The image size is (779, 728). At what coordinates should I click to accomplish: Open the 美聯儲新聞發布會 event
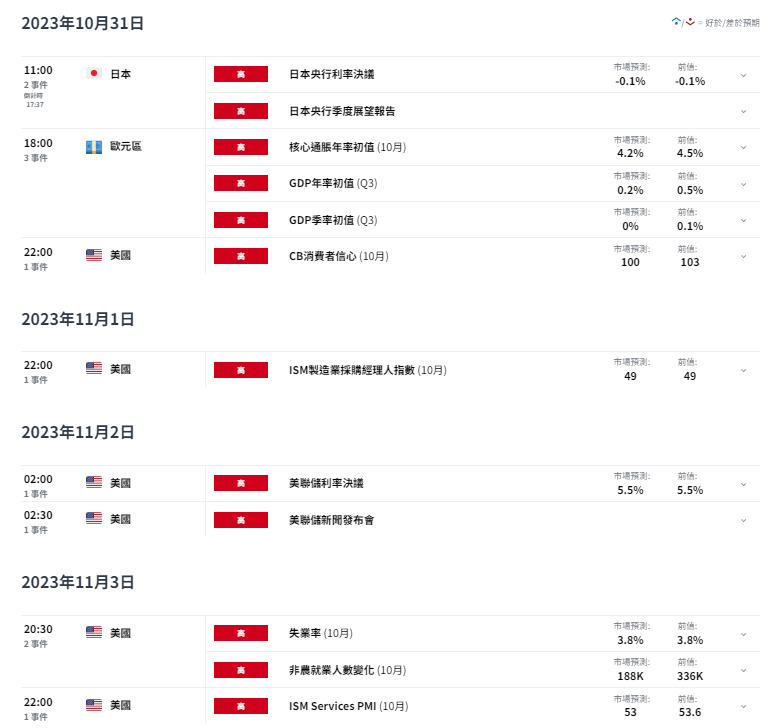(x=331, y=520)
